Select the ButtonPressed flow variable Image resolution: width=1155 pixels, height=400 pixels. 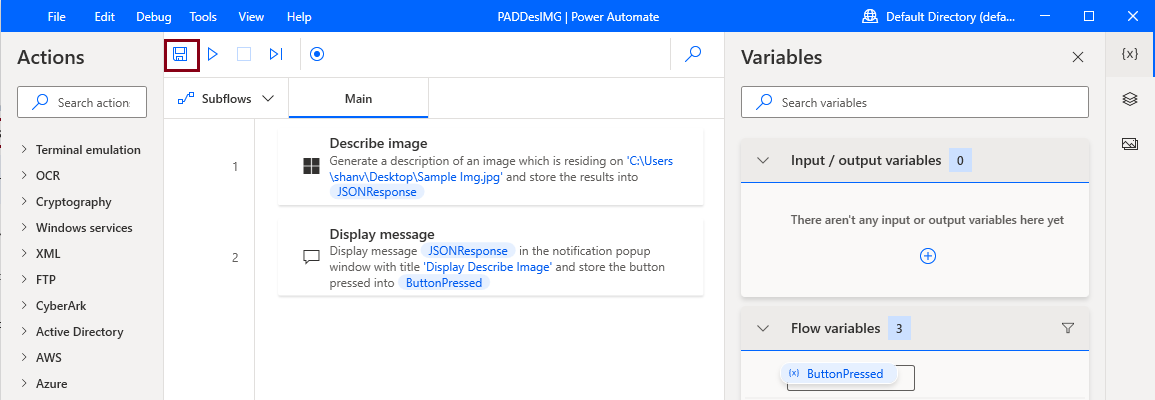pos(839,373)
